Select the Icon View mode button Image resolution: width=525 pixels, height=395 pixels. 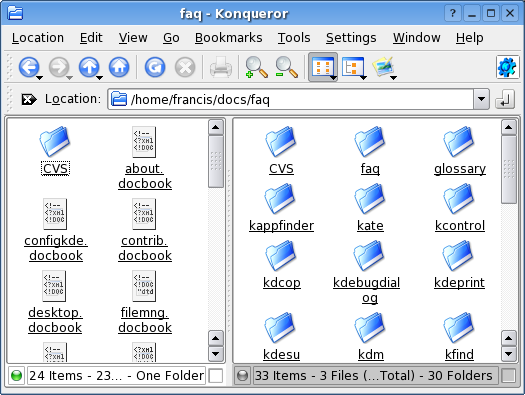pyautogui.click(x=321, y=67)
